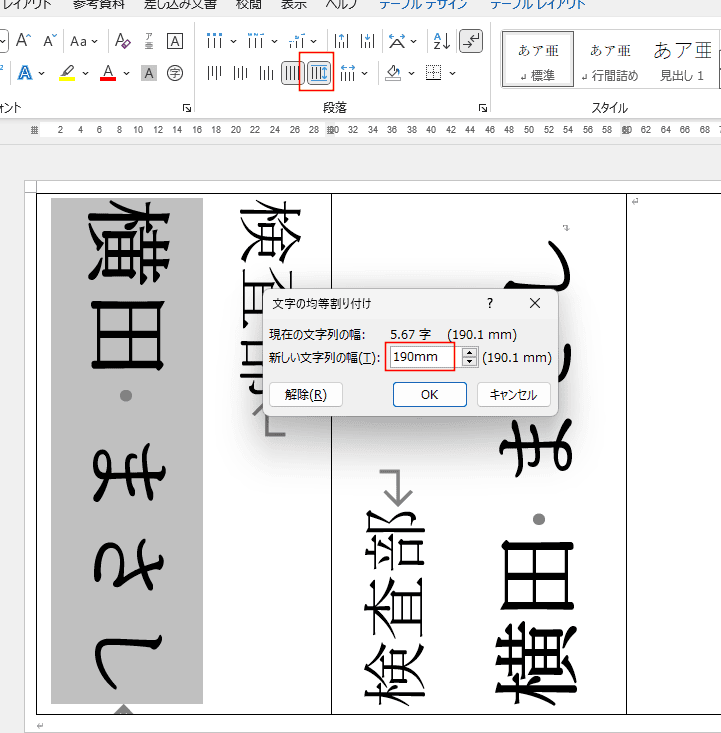The image size is (721, 733).
Task: Click the grow font size icon
Action: 23,41
